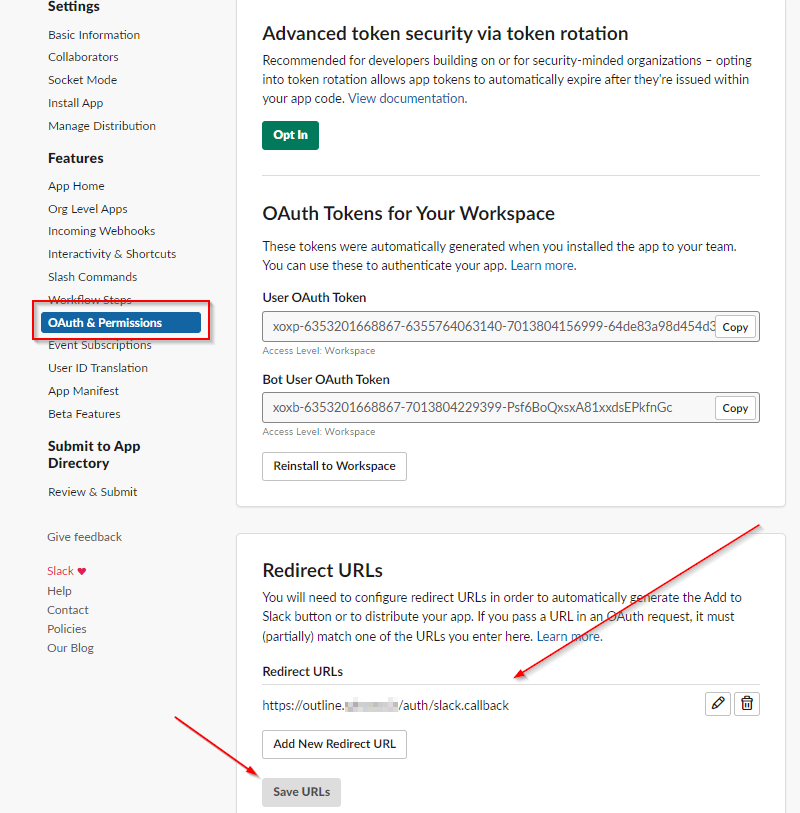800x813 pixels.
Task: Click the Give feedback link
Action: pos(85,537)
